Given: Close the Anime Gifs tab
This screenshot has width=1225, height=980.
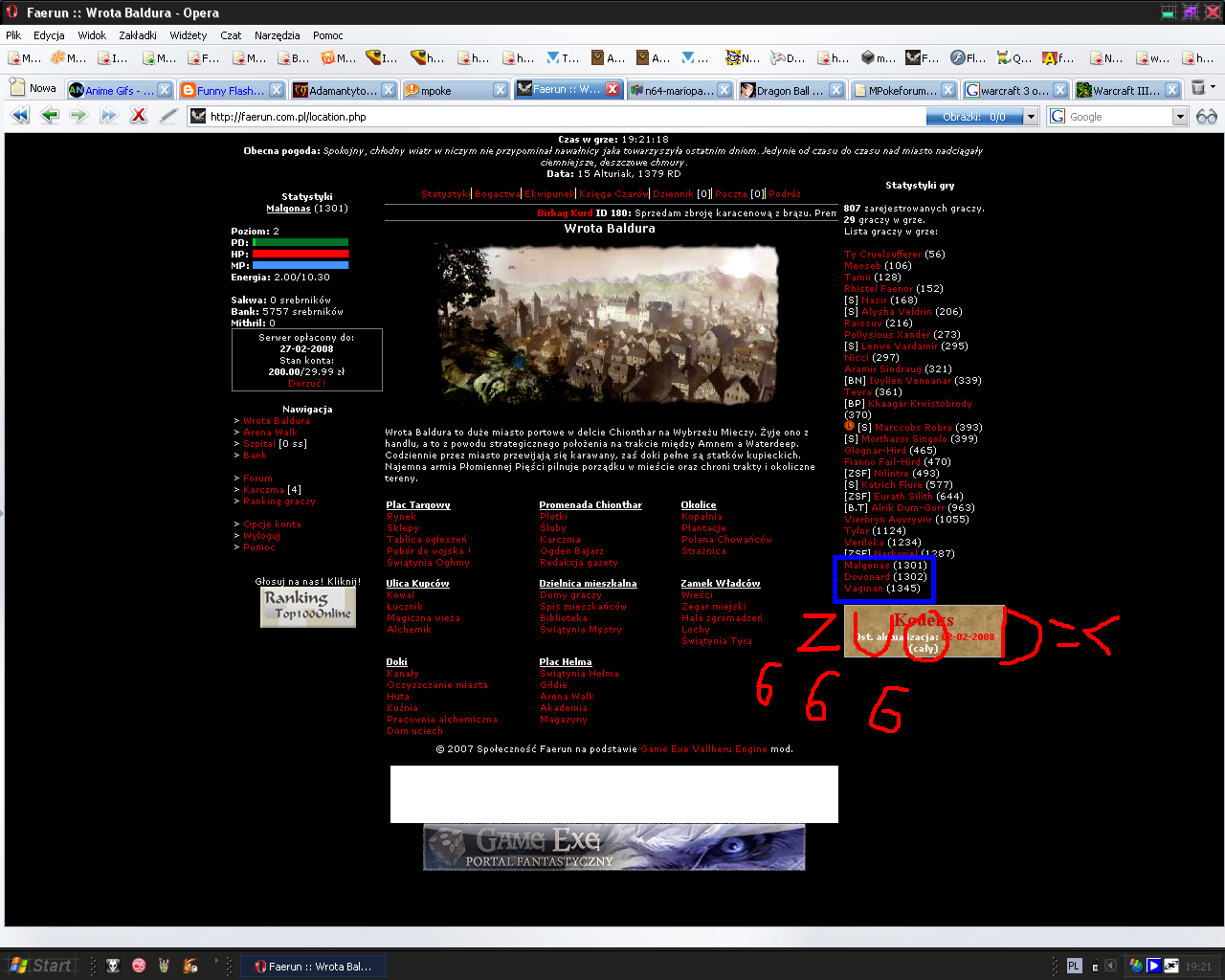Looking at the screenshot, I should [165, 90].
